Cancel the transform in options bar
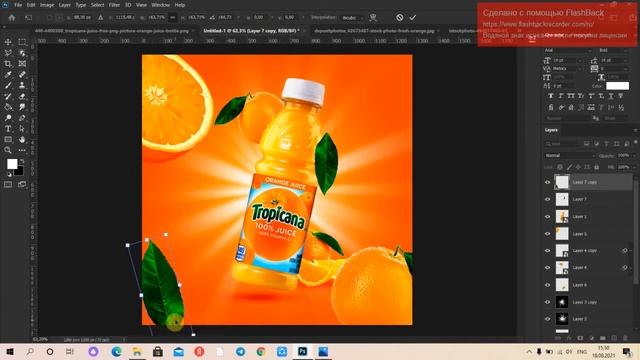This screenshot has height=360, width=640. tap(400, 18)
